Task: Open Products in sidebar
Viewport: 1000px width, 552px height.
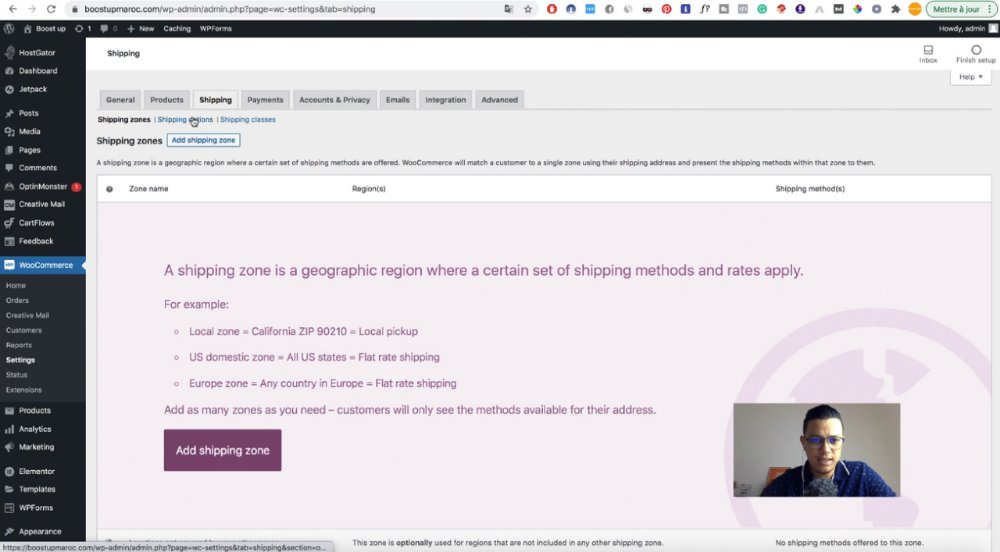Action: pos(34,410)
